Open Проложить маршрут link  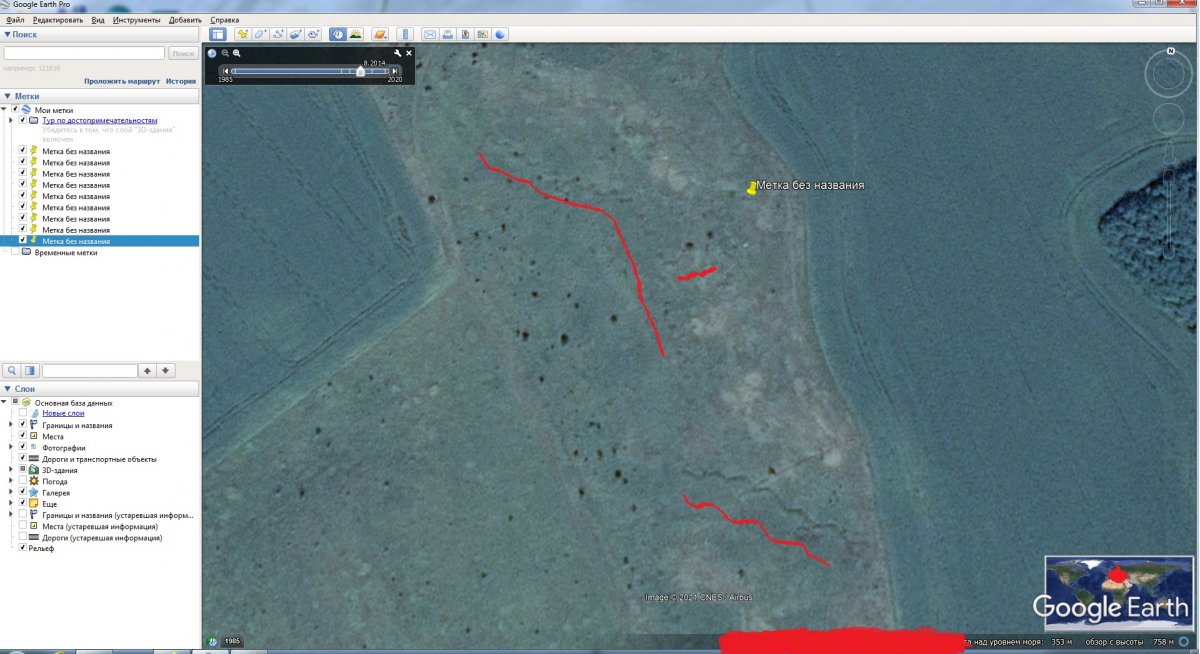click(122, 81)
